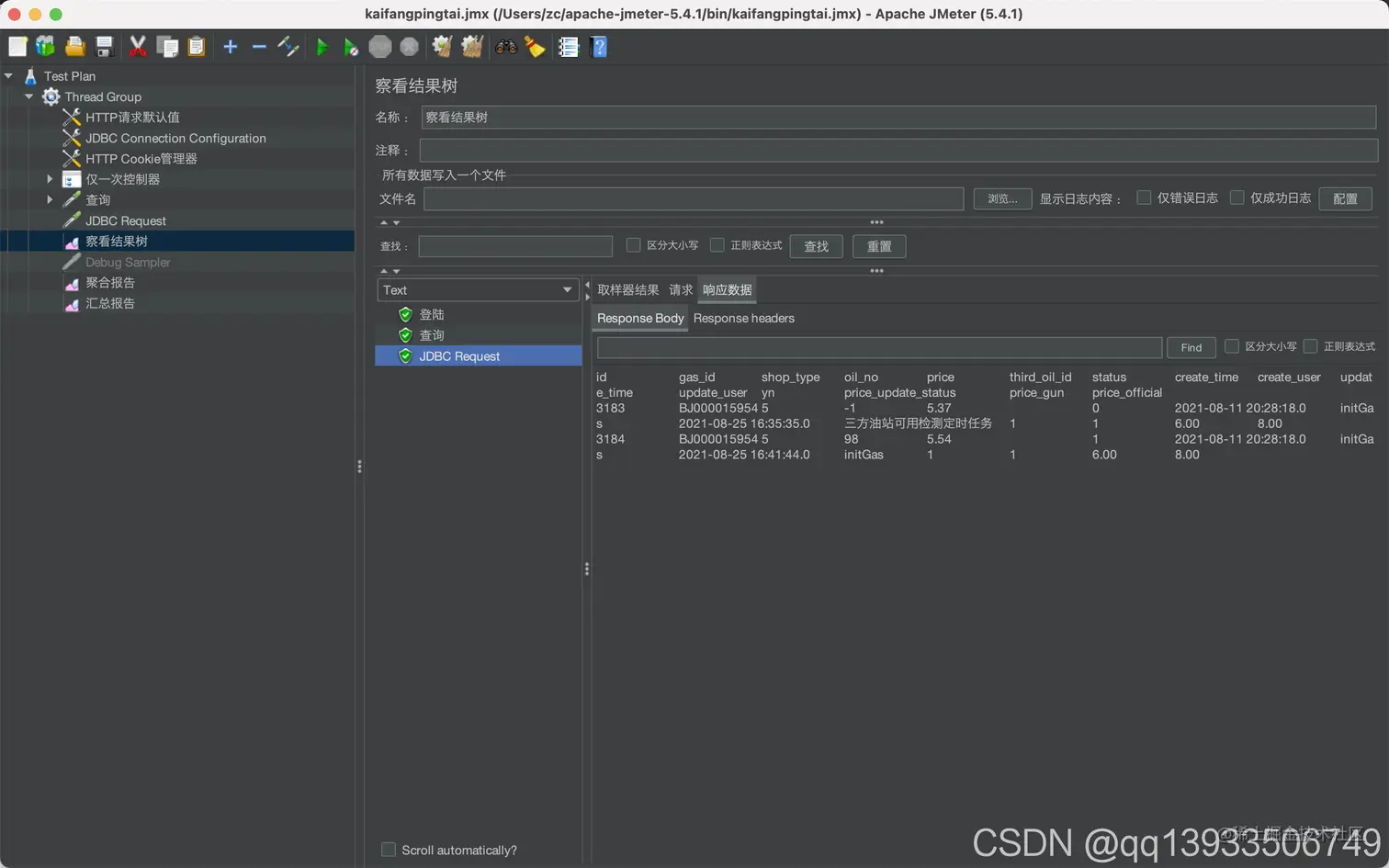1389x868 pixels.
Task: Select HTTP Cookie管理器 in tree
Action: (141, 159)
